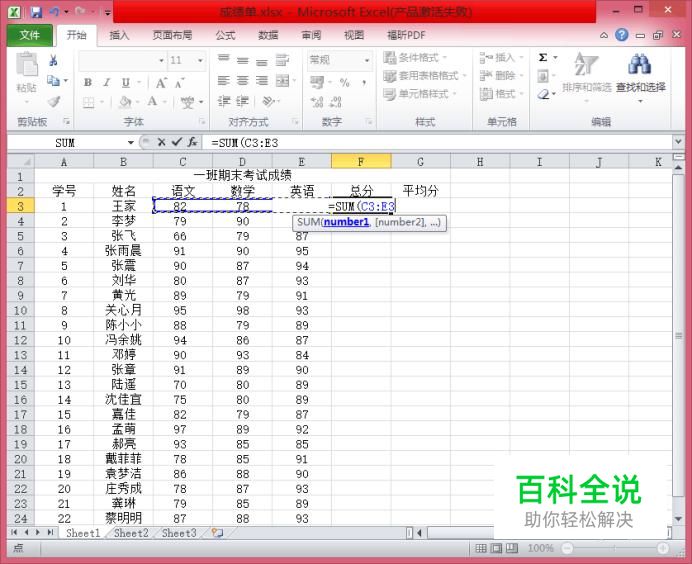Open the Name Box dropdown arrow
Viewport: 692px width, 564px height.
131,143
